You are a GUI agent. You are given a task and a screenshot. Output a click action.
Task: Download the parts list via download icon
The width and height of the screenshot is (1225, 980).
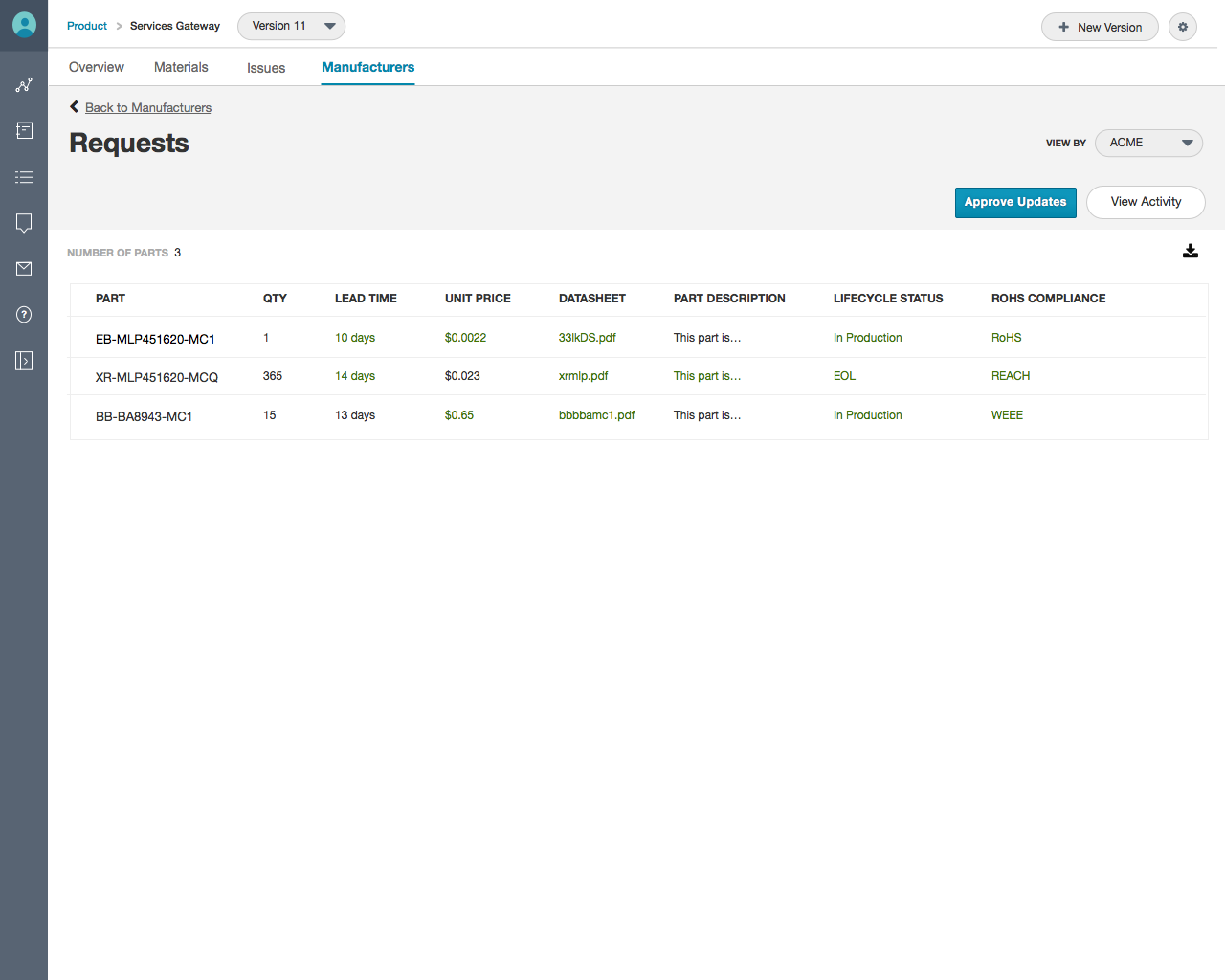tap(1191, 251)
